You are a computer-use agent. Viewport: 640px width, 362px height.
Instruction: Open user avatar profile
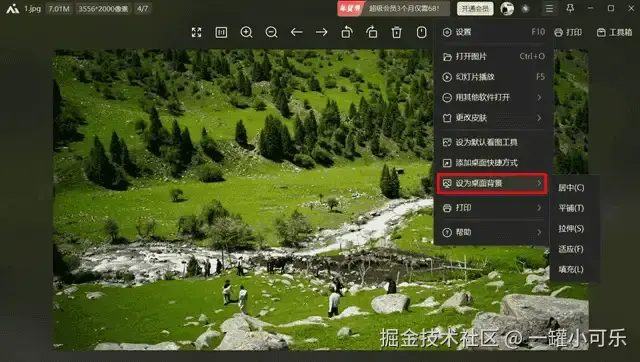507,9
